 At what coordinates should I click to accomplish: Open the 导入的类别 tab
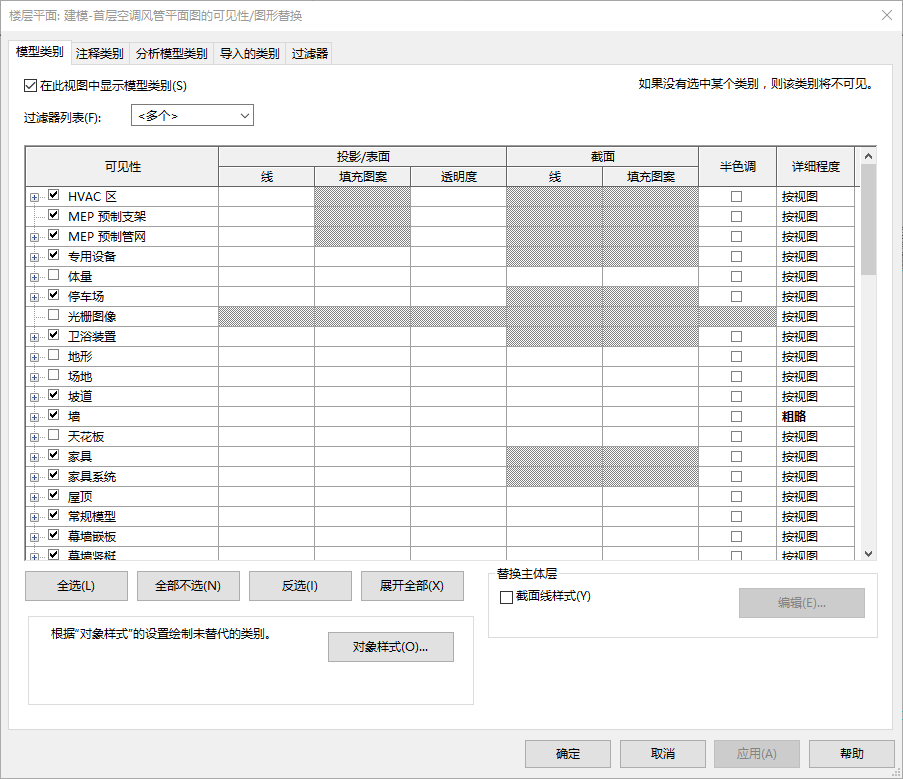pos(249,54)
